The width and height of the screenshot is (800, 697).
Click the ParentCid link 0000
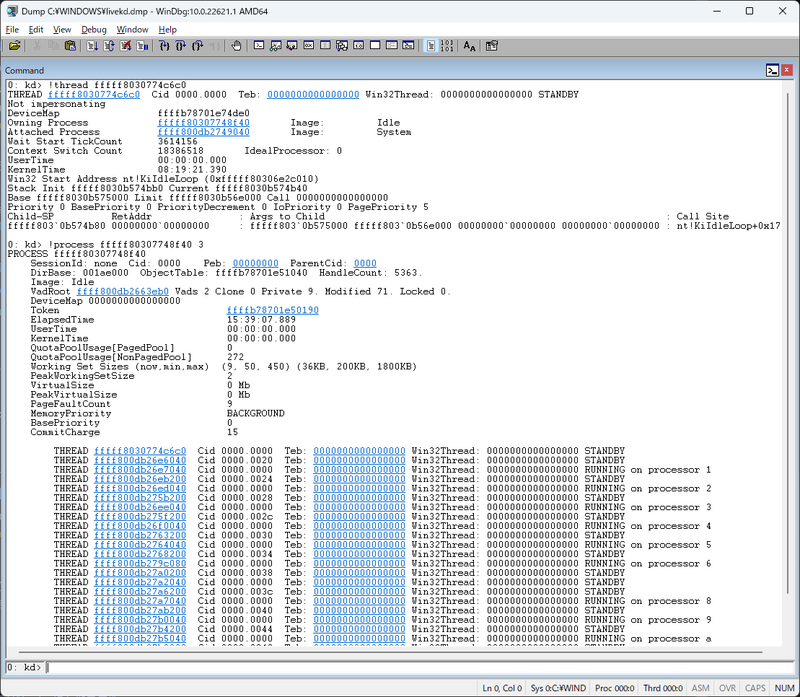[365, 263]
